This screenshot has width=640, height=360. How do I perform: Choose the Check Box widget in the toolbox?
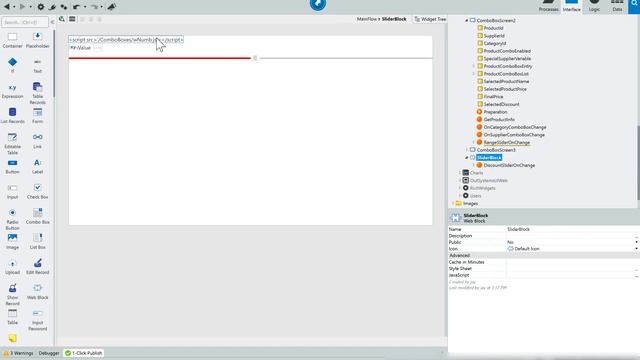(38, 191)
